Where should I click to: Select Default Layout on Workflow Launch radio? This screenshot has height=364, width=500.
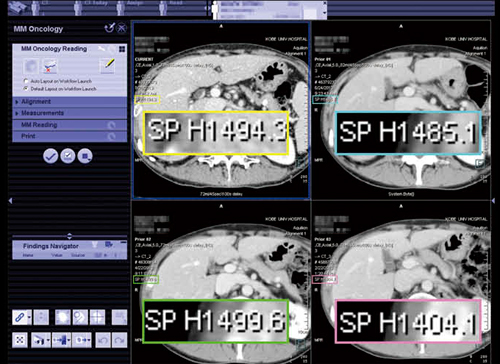pyautogui.click(x=26, y=89)
